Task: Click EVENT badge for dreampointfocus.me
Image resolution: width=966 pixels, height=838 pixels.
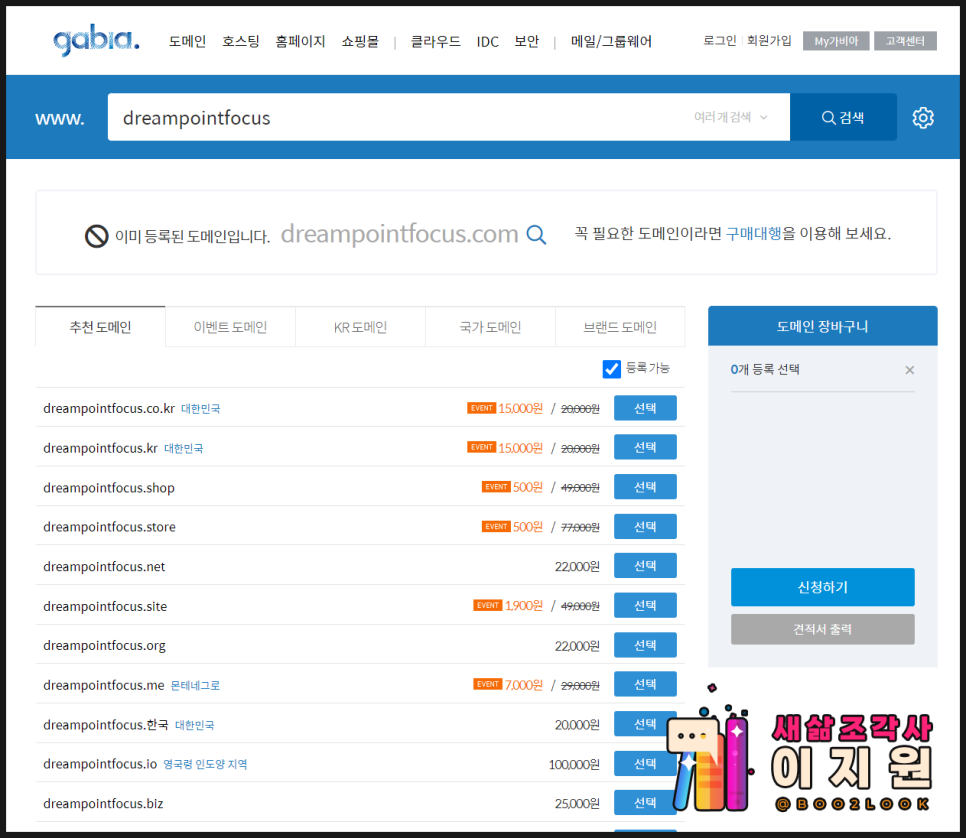Action: point(488,685)
